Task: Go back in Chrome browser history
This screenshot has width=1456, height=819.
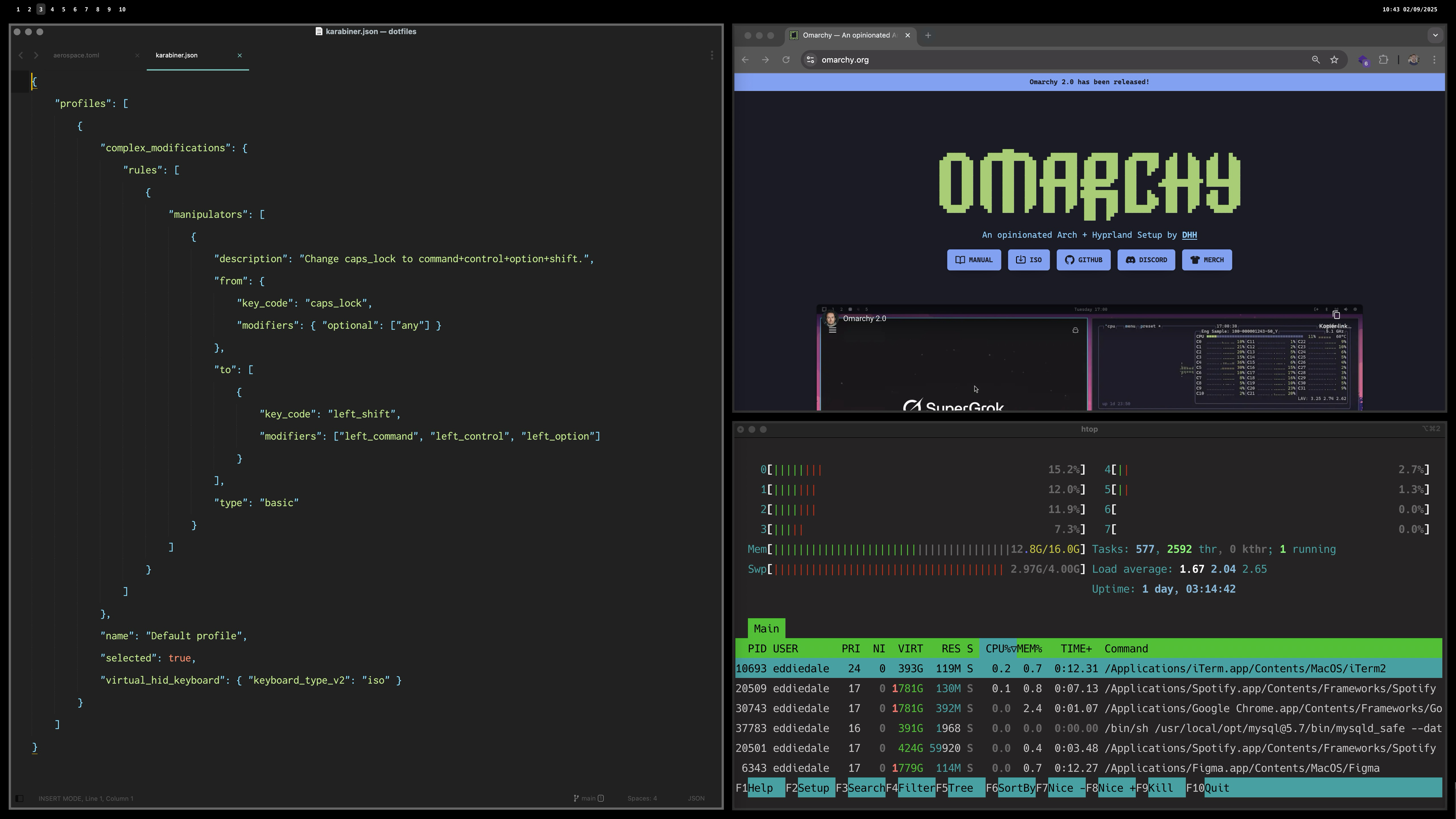Action: tap(745, 60)
